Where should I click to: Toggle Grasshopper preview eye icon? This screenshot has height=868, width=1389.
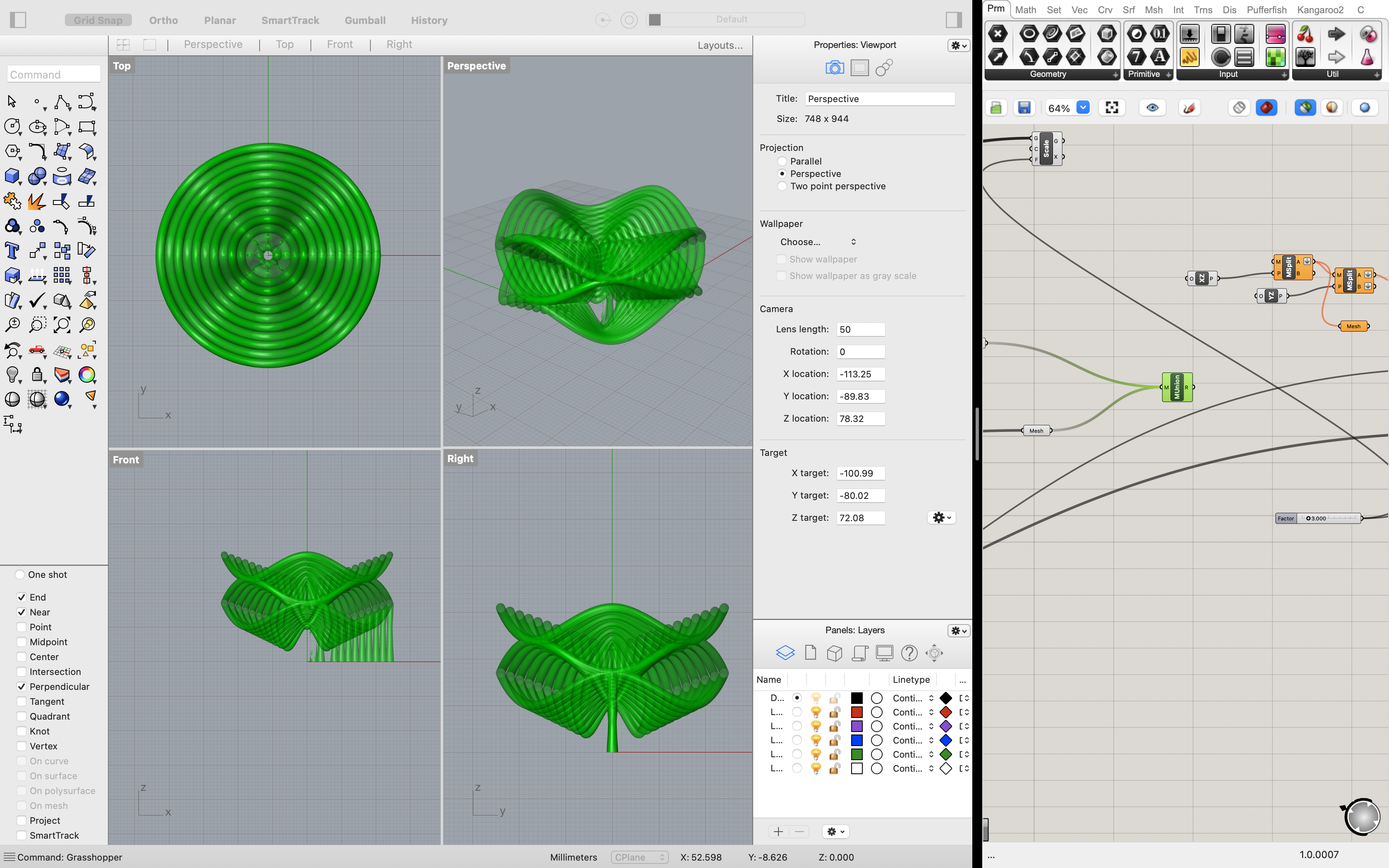[x=1152, y=108]
